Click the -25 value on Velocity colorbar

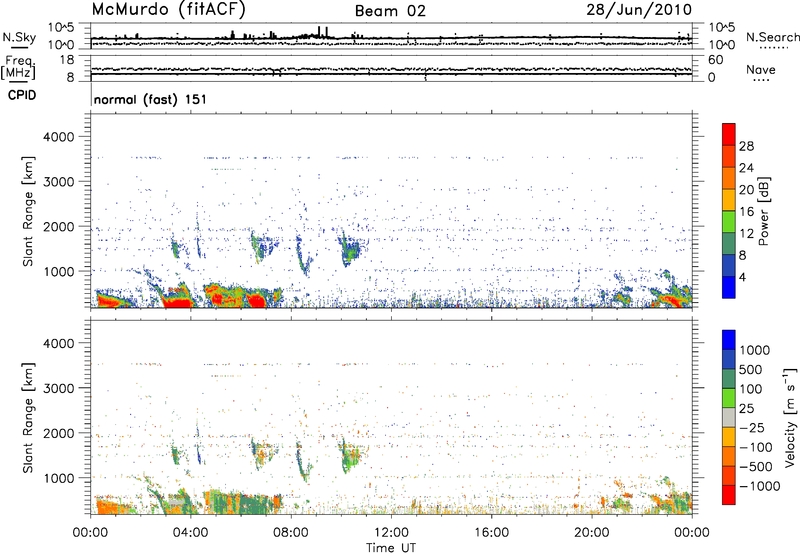(751, 427)
